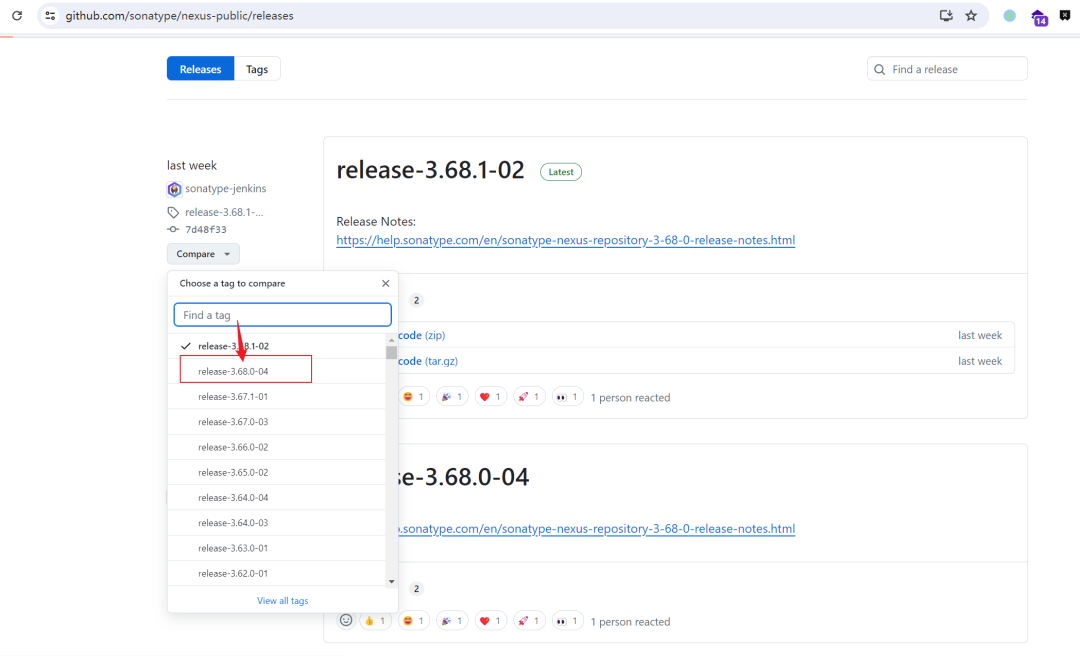The width and height of the screenshot is (1080, 656).
Task: Bookmark this page with the star icon
Action: [x=971, y=15]
